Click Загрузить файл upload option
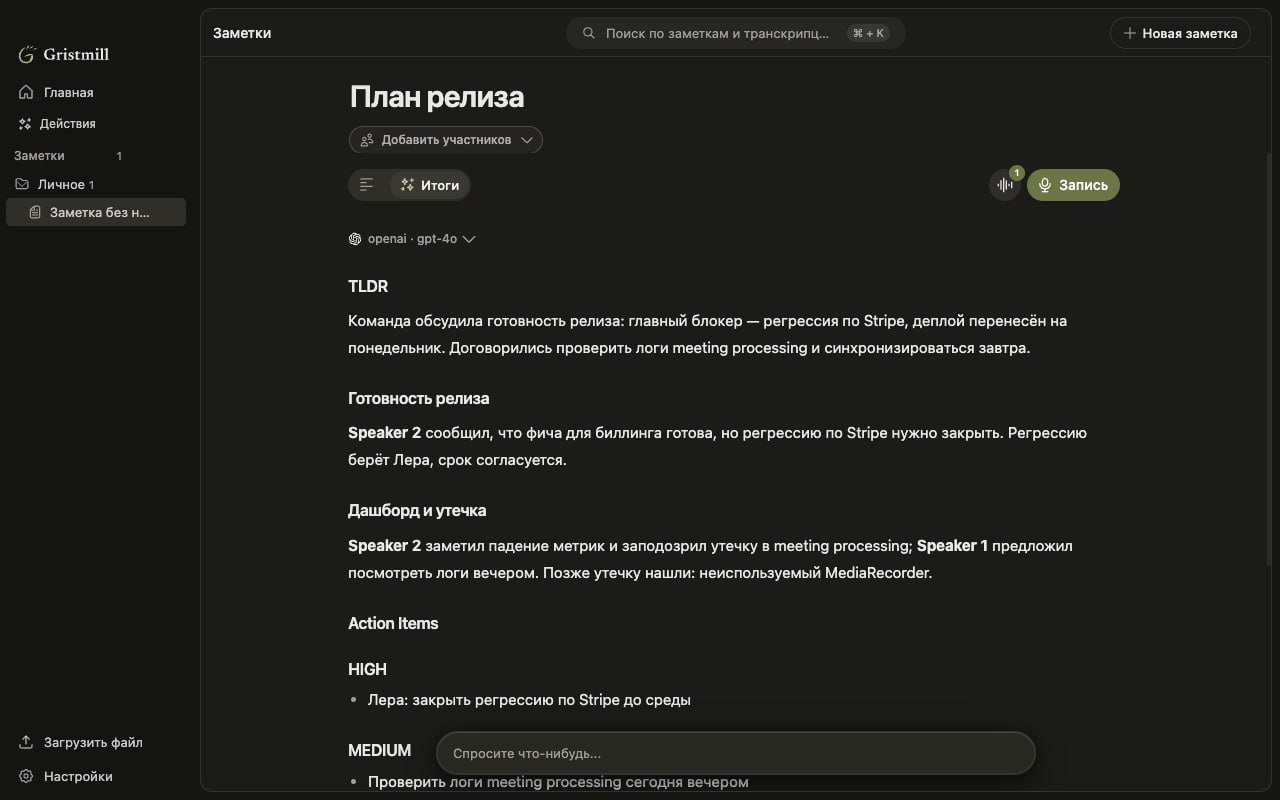The width and height of the screenshot is (1280, 800). pos(81,743)
